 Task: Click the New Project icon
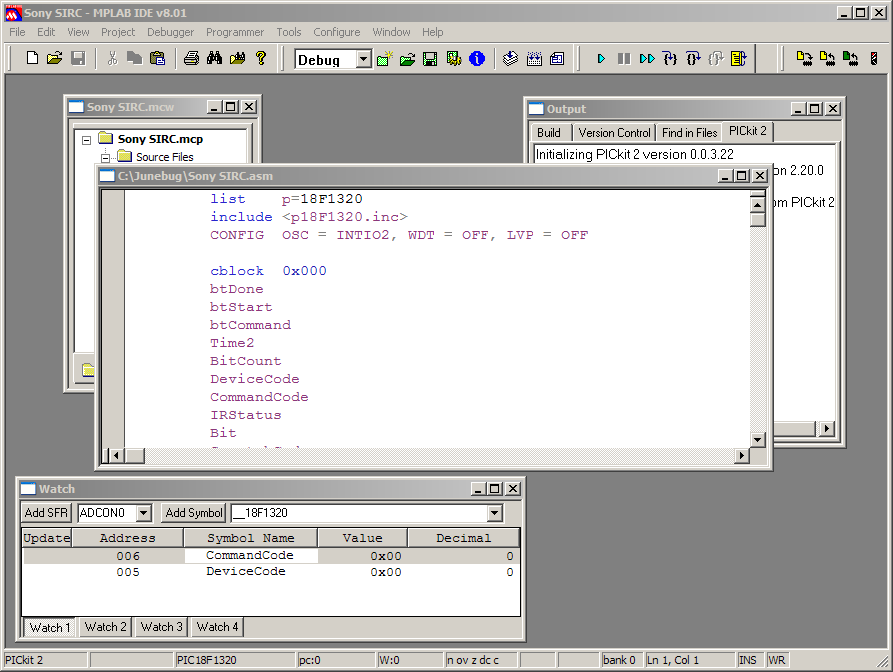pyautogui.click(x=385, y=59)
